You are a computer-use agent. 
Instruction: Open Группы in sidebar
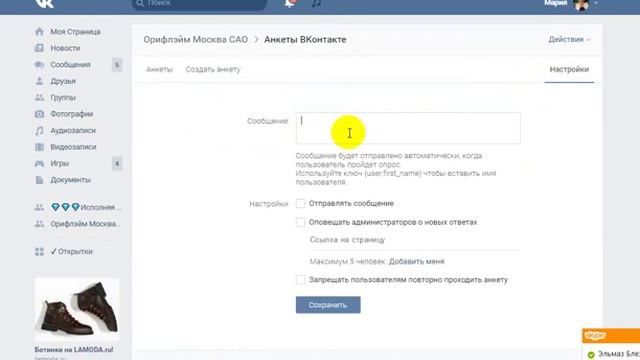tap(63, 98)
